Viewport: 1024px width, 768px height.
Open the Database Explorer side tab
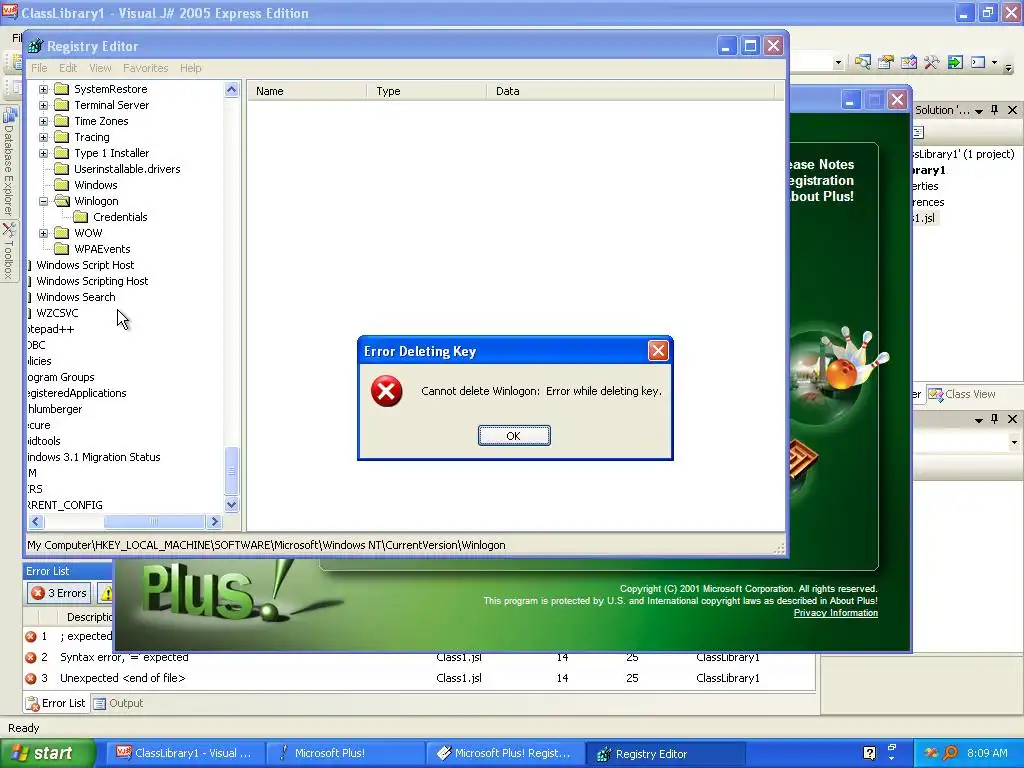tap(8, 161)
